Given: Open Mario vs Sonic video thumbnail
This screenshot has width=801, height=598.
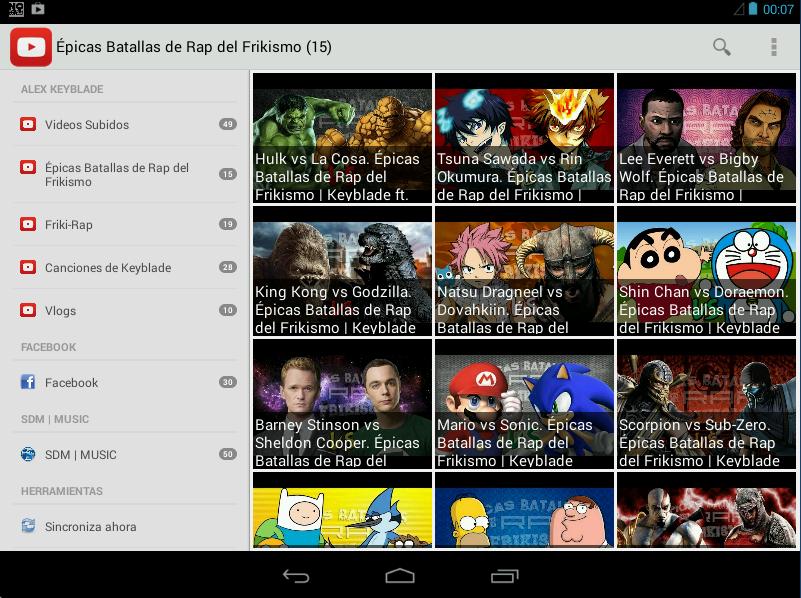Looking at the screenshot, I should (x=524, y=403).
